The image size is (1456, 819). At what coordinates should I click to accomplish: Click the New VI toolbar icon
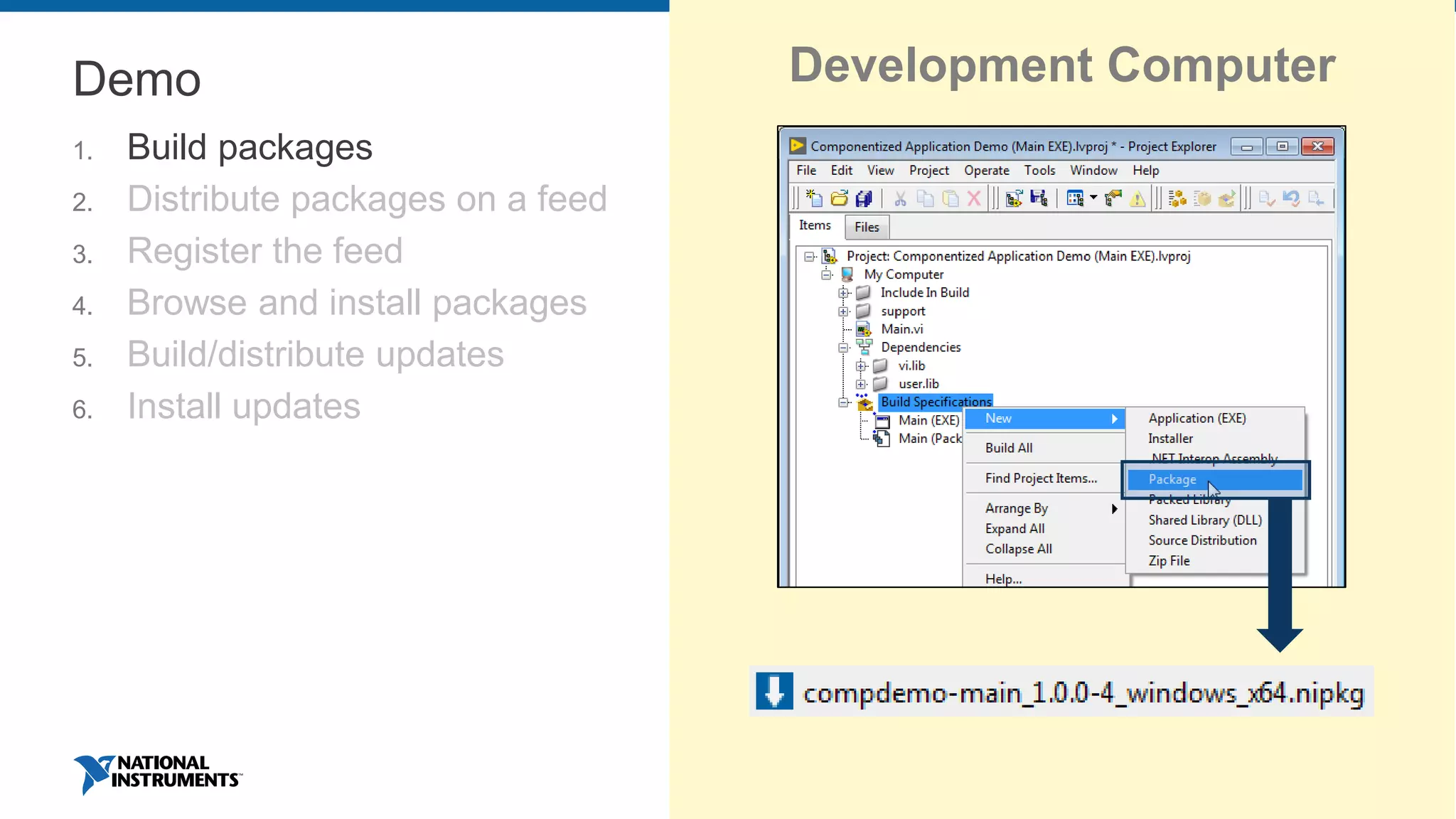814,198
